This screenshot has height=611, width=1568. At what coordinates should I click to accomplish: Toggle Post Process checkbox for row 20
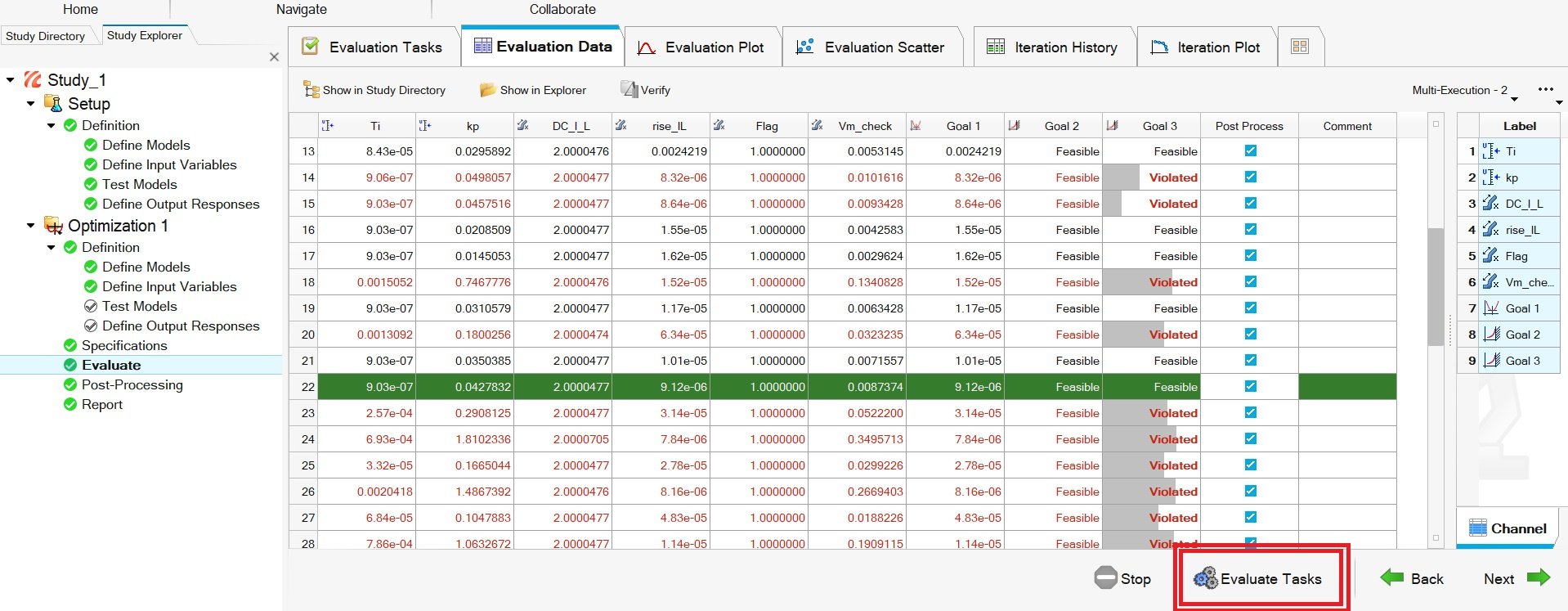coord(1251,334)
